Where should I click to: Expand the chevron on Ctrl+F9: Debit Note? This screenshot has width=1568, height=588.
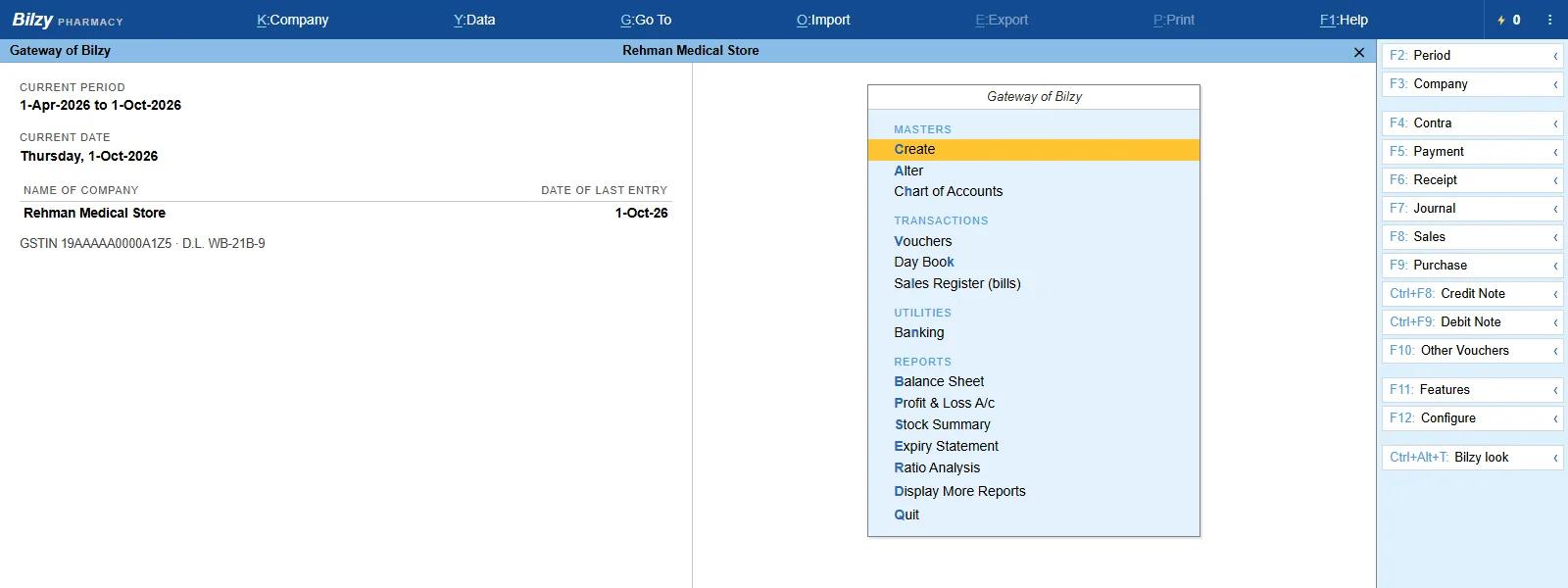(1555, 322)
